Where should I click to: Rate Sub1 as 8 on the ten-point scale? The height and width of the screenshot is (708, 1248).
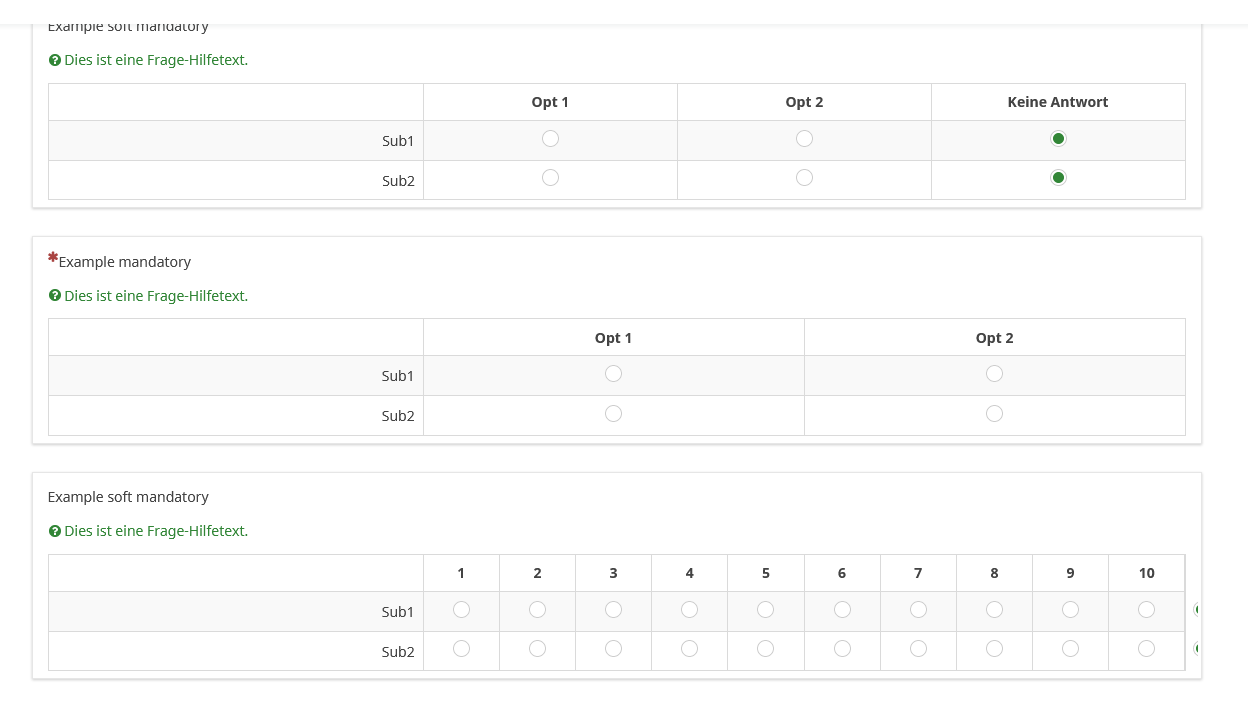(994, 610)
